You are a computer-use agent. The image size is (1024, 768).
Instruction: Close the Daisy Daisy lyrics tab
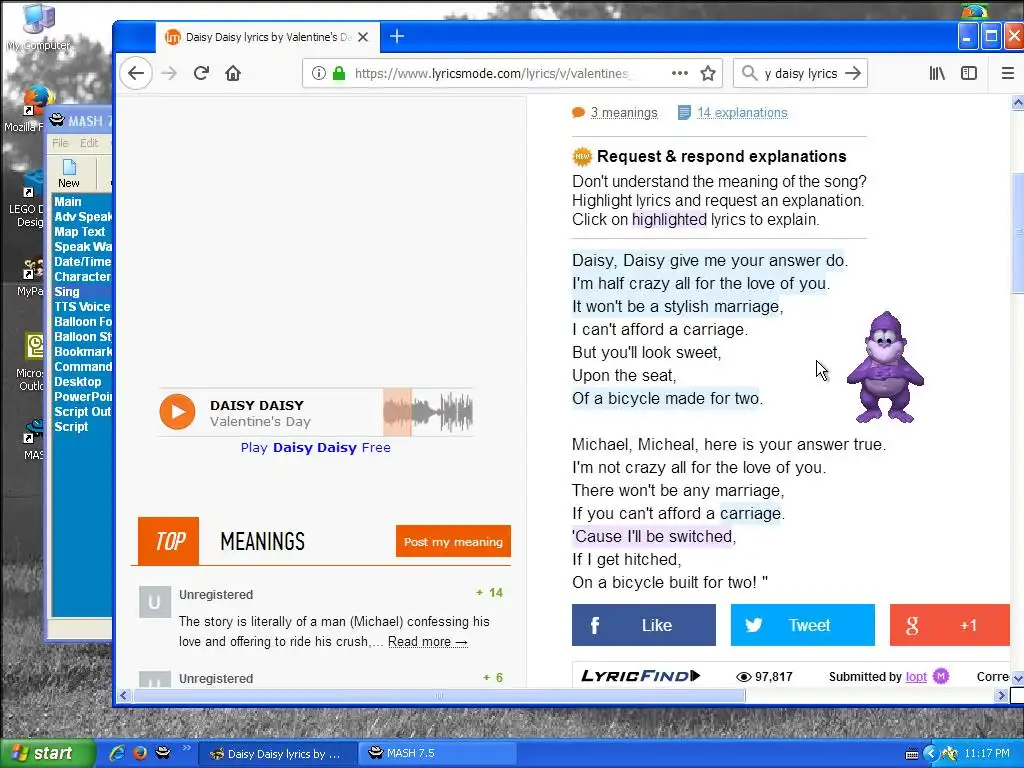[x=364, y=37]
